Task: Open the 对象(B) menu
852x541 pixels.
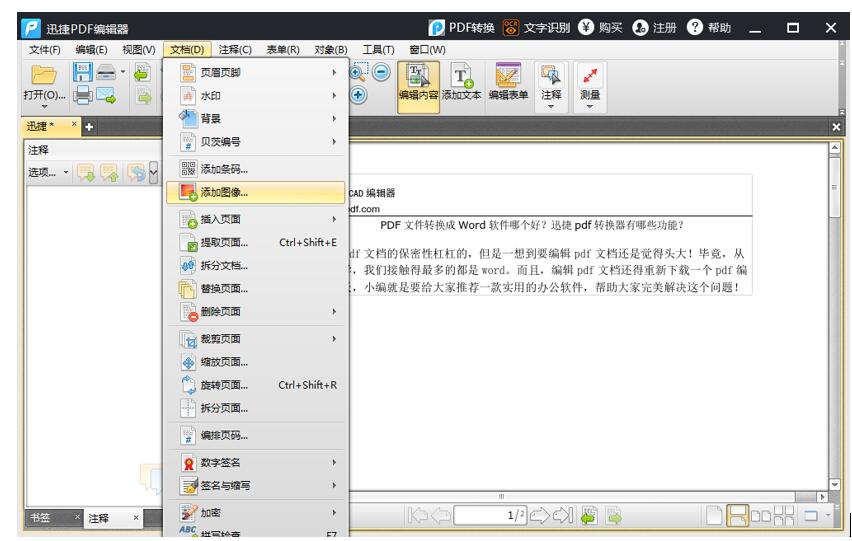Action: pos(331,49)
